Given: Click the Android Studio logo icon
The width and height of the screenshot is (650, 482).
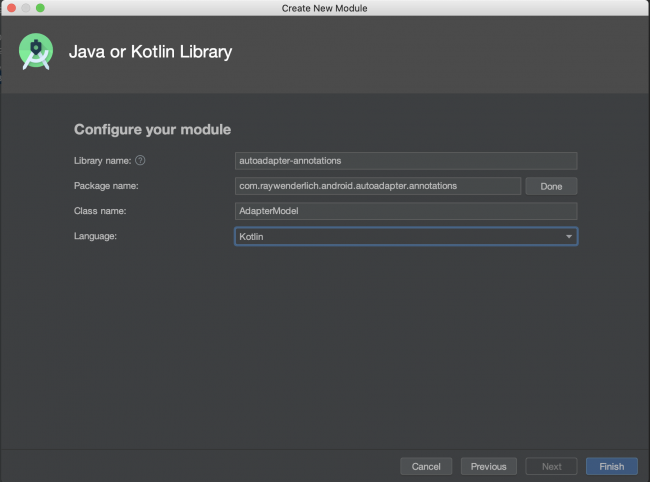Looking at the screenshot, I should pos(36,51).
